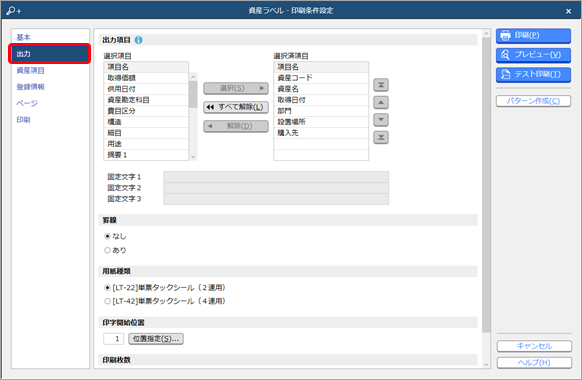Click the available items list scrollbar thumb
Image resolution: width=582 pixels, height=380 pixels.
tap(193, 94)
